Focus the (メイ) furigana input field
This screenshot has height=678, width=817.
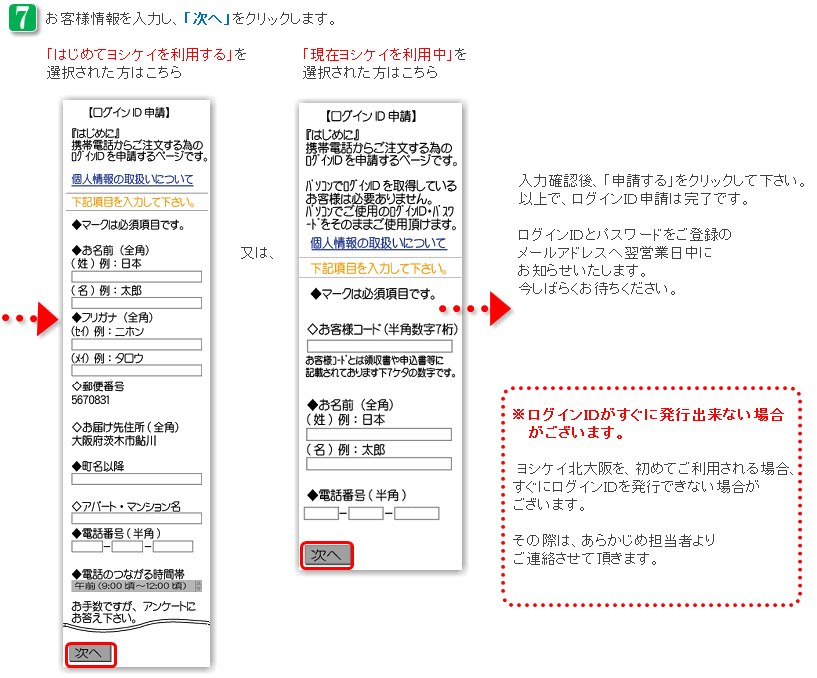(137, 370)
